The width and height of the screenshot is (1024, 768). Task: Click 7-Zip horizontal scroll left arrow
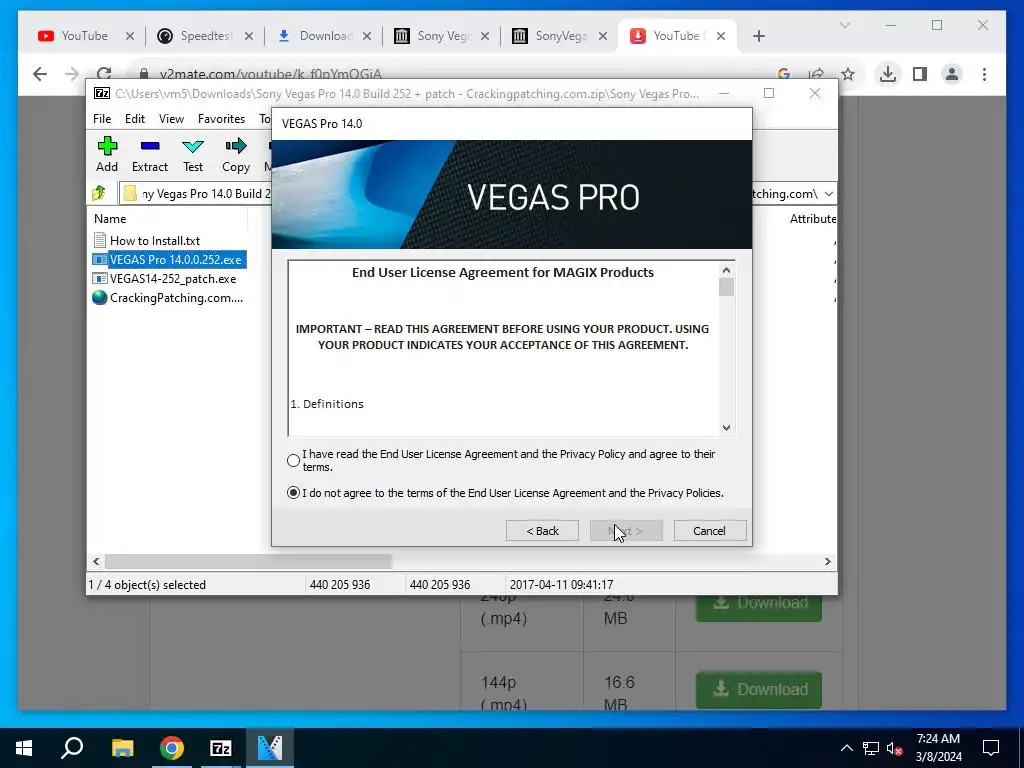(x=96, y=562)
